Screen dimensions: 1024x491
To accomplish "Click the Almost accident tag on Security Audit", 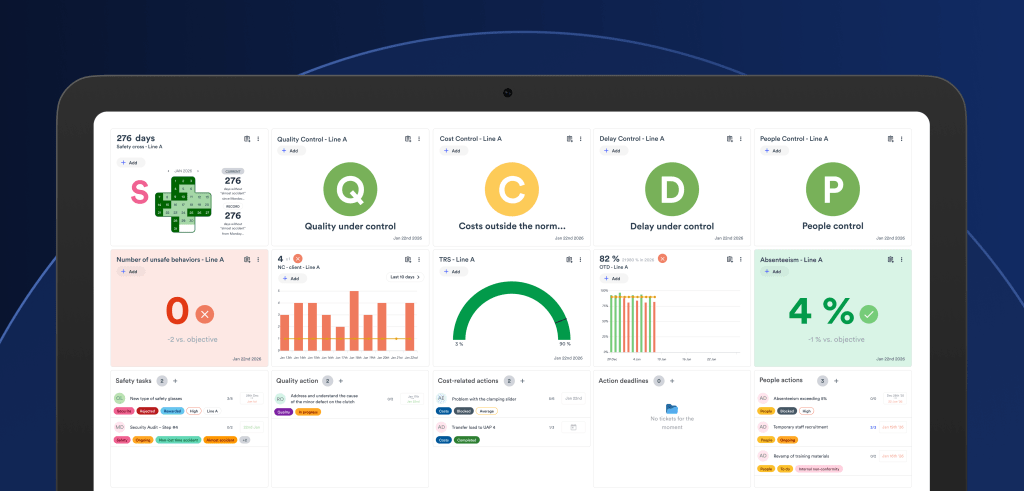I will [x=219, y=440].
